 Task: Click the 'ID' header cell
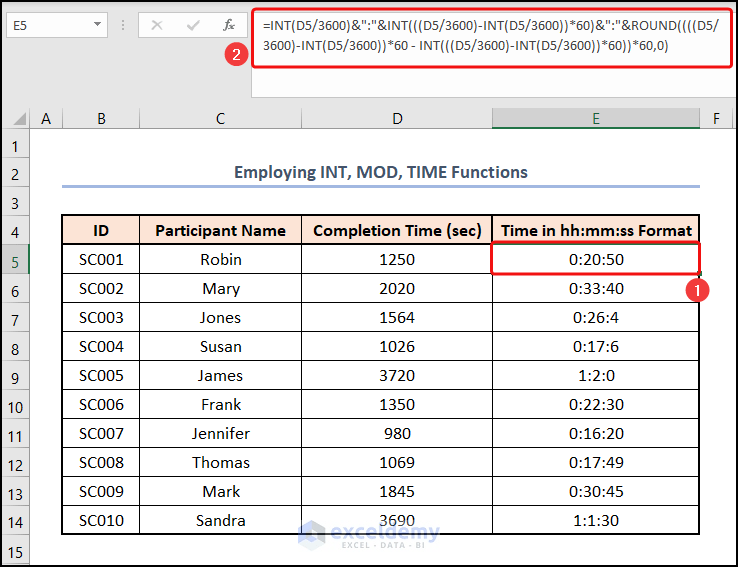point(101,230)
